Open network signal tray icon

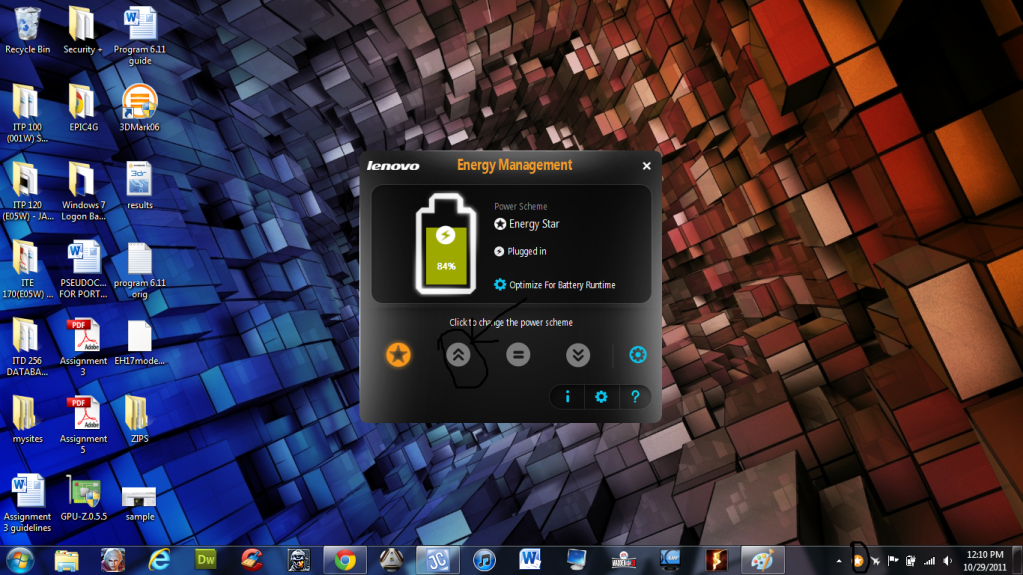click(x=929, y=561)
